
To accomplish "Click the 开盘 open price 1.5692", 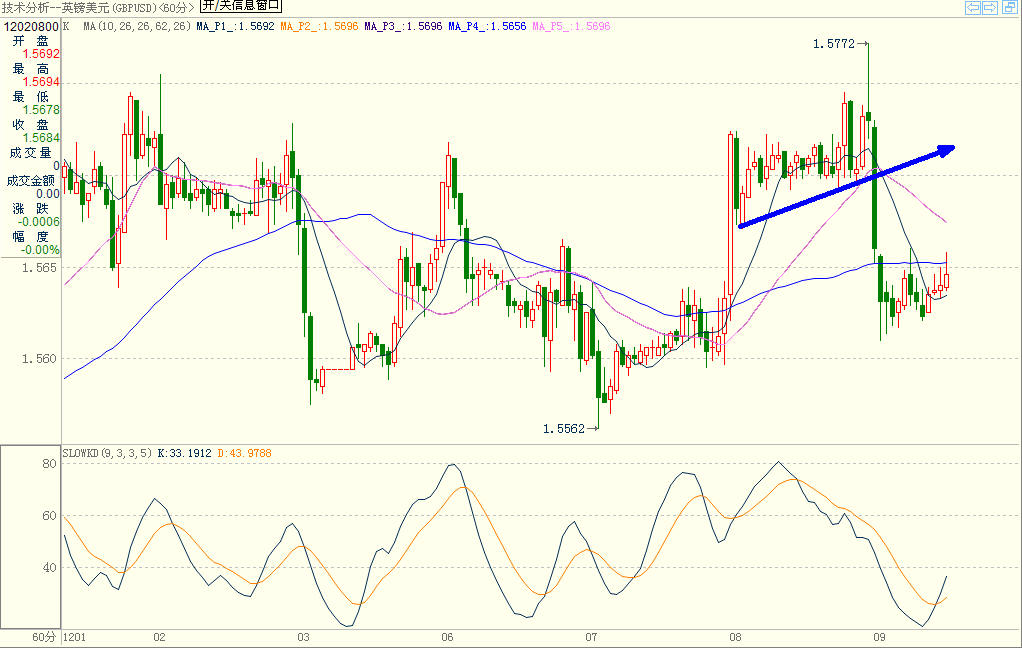I will (41, 54).
